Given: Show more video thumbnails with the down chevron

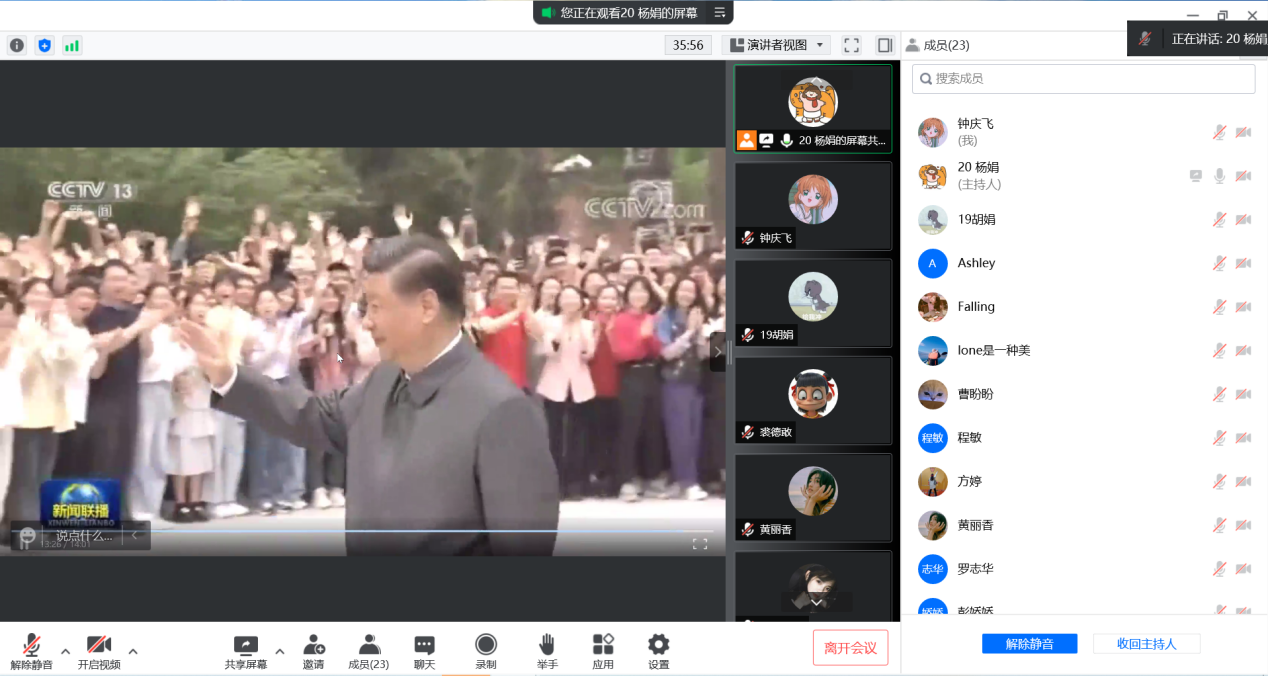Looking at the screenshot, I should 816,602.
